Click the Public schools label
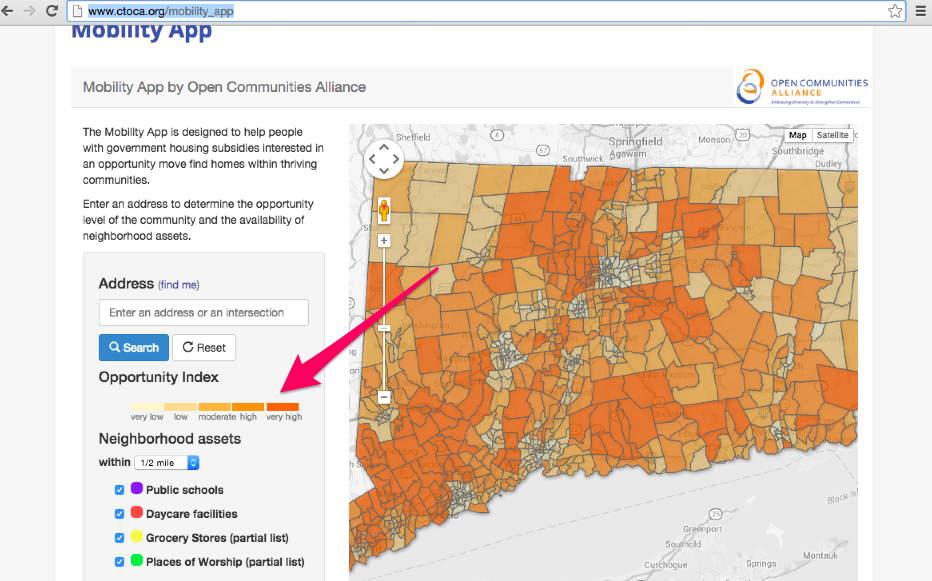Viewport: 932px width, 581px height. [x=185, y=490]
